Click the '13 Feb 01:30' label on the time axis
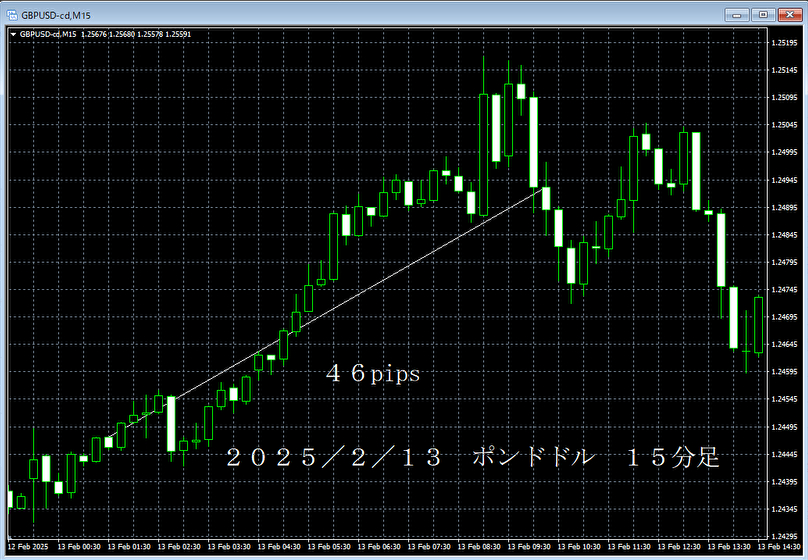808x560 pixels. click(x=129, y=547)
